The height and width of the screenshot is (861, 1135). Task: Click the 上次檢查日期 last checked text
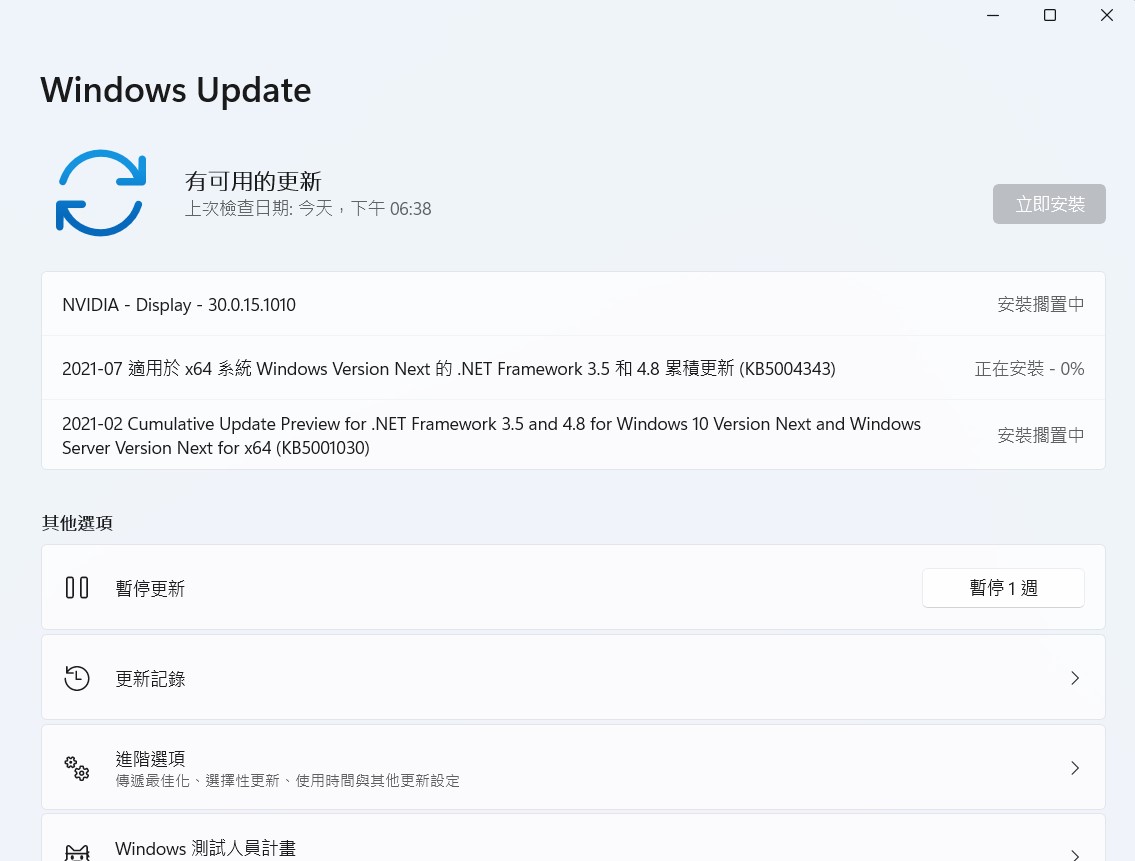tap(308, 209)
